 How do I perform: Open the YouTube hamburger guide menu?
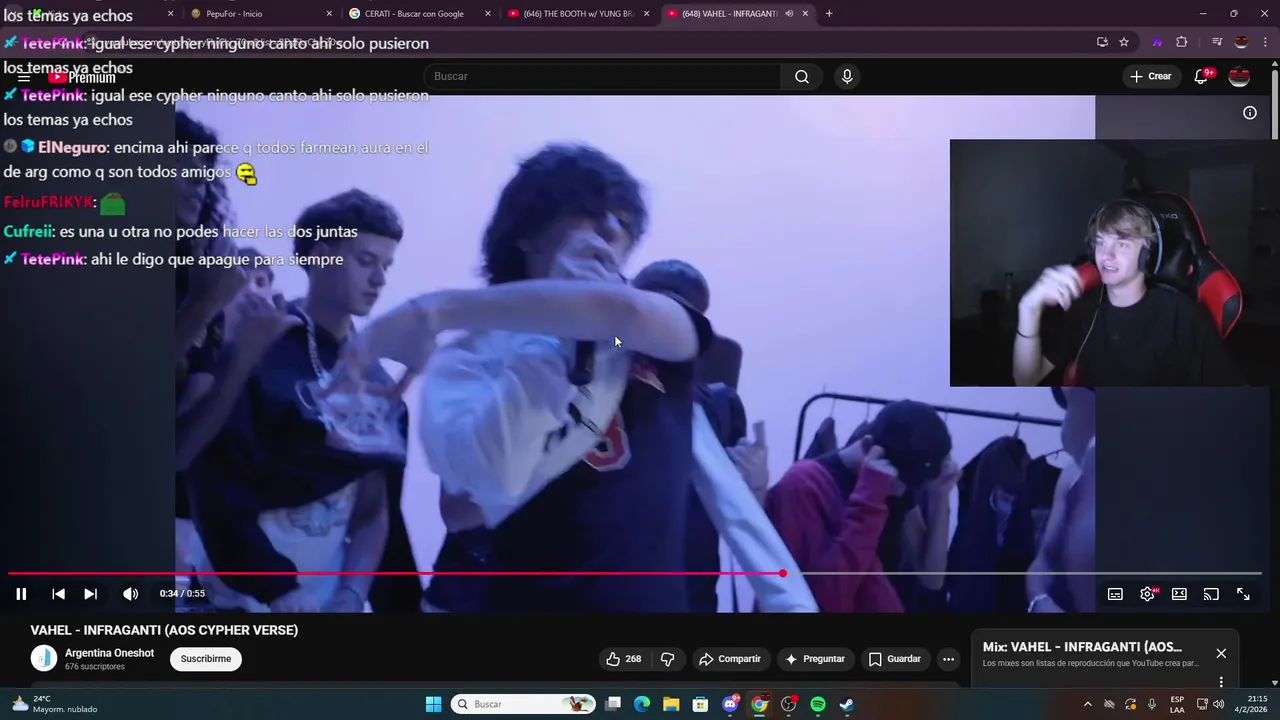(24, 77)
